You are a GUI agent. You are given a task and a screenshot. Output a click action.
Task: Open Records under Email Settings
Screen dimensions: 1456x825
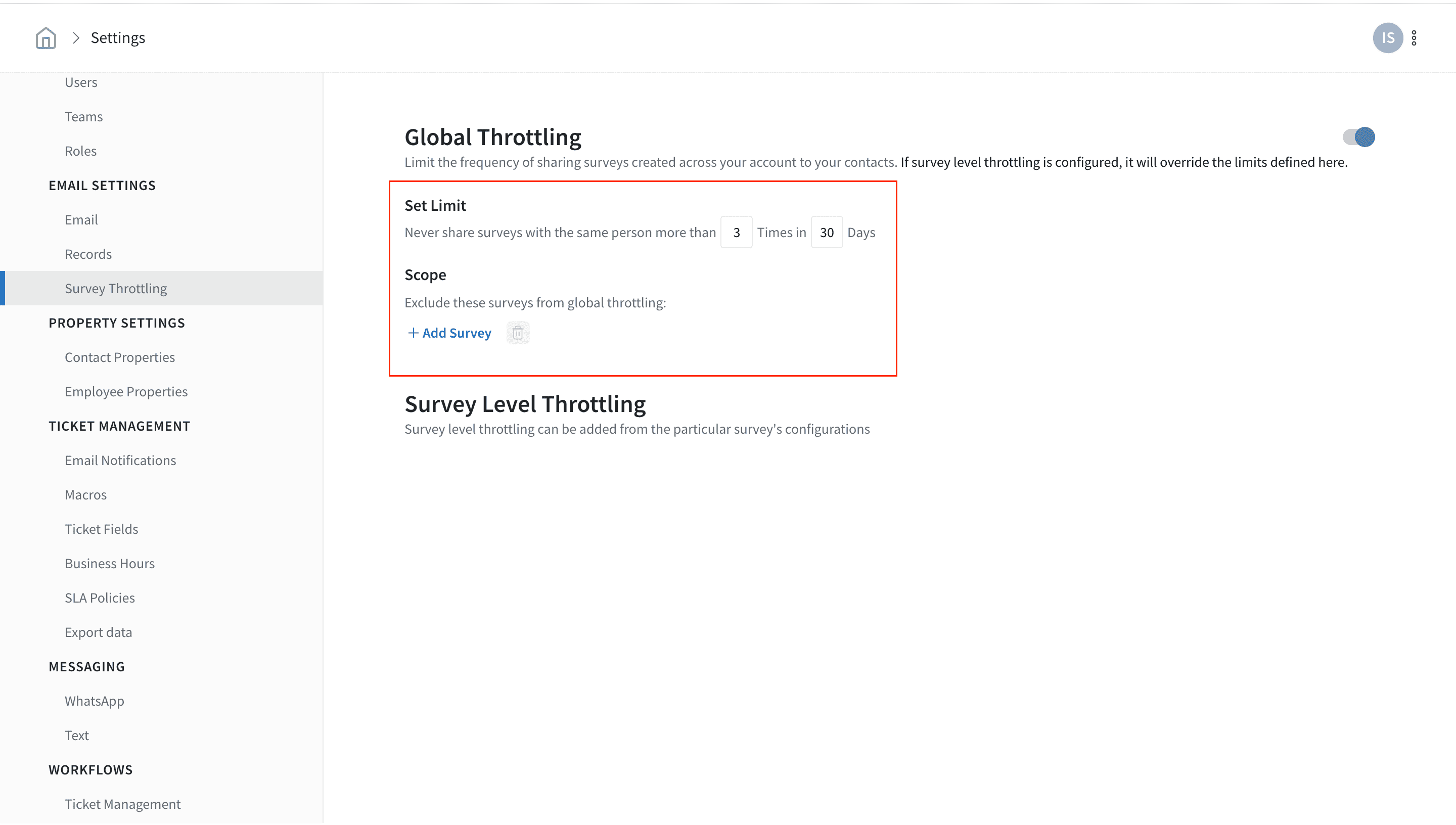click(88, 254)
